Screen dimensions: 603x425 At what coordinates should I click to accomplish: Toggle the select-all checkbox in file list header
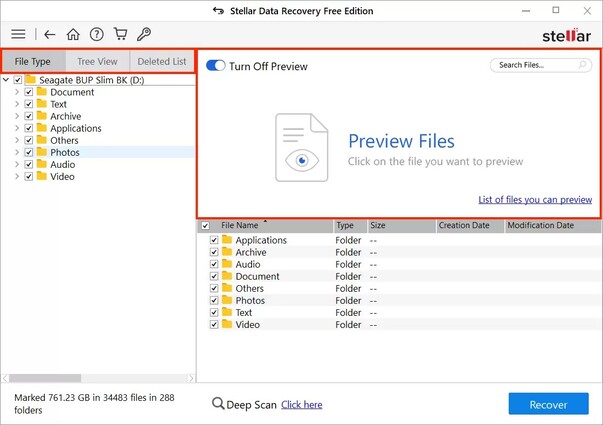pyautogui.click(x=206, y=226)
